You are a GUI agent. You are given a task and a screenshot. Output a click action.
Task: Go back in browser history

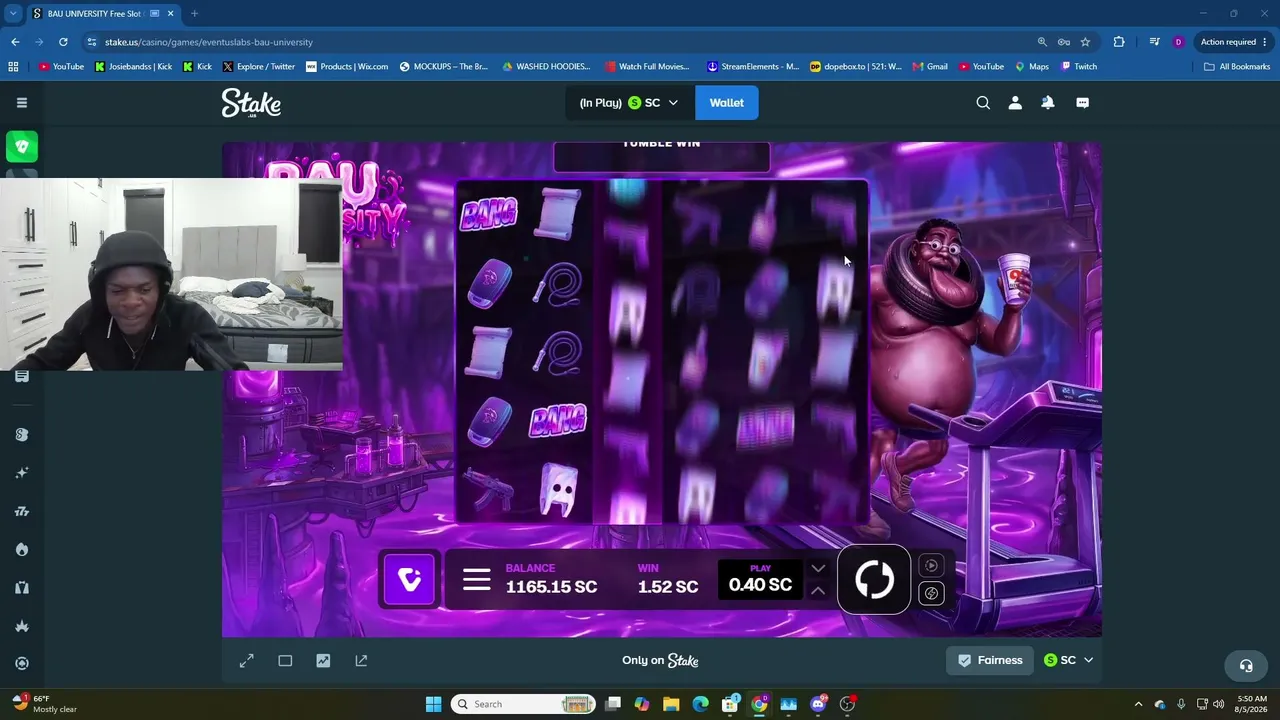click(15, 42)
